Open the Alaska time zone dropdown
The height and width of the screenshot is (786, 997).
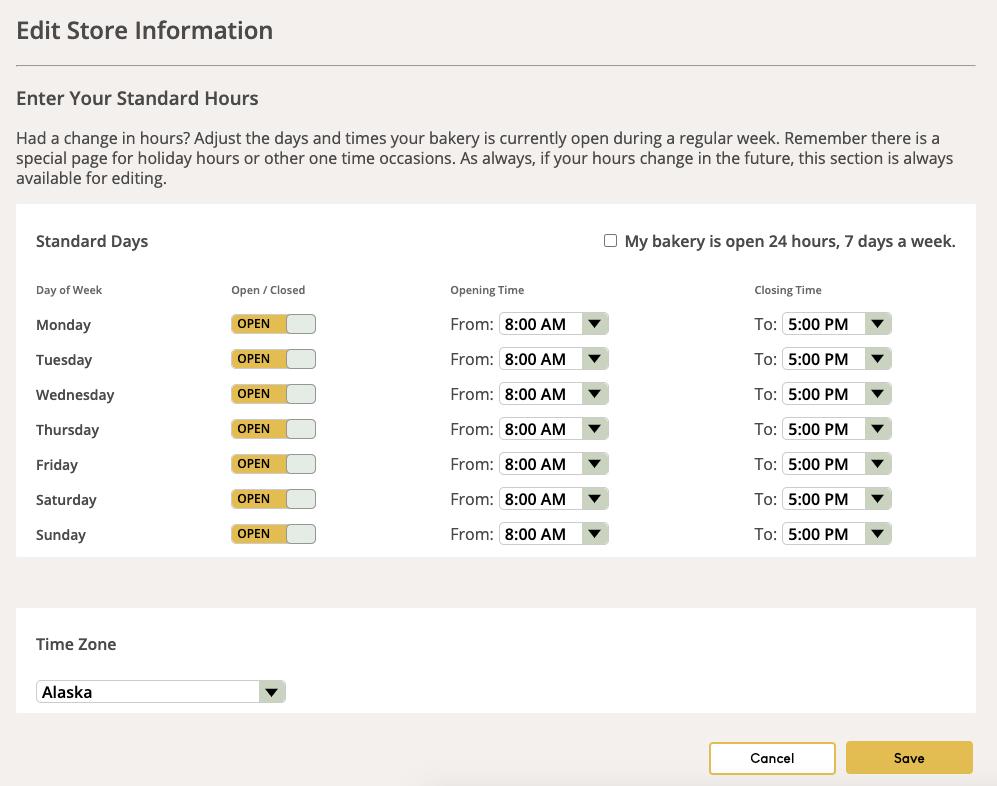pyautogui.click(x=161, y=692)
